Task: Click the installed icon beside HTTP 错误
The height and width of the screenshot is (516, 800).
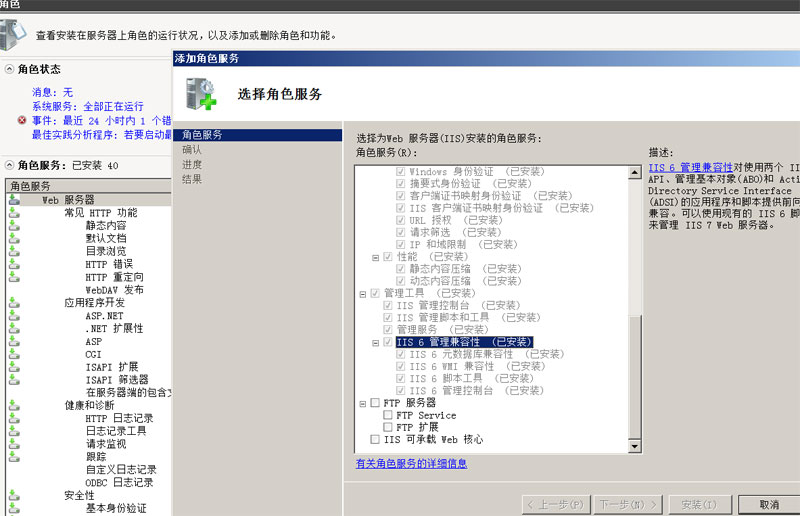Action: [x=14, y=264]
